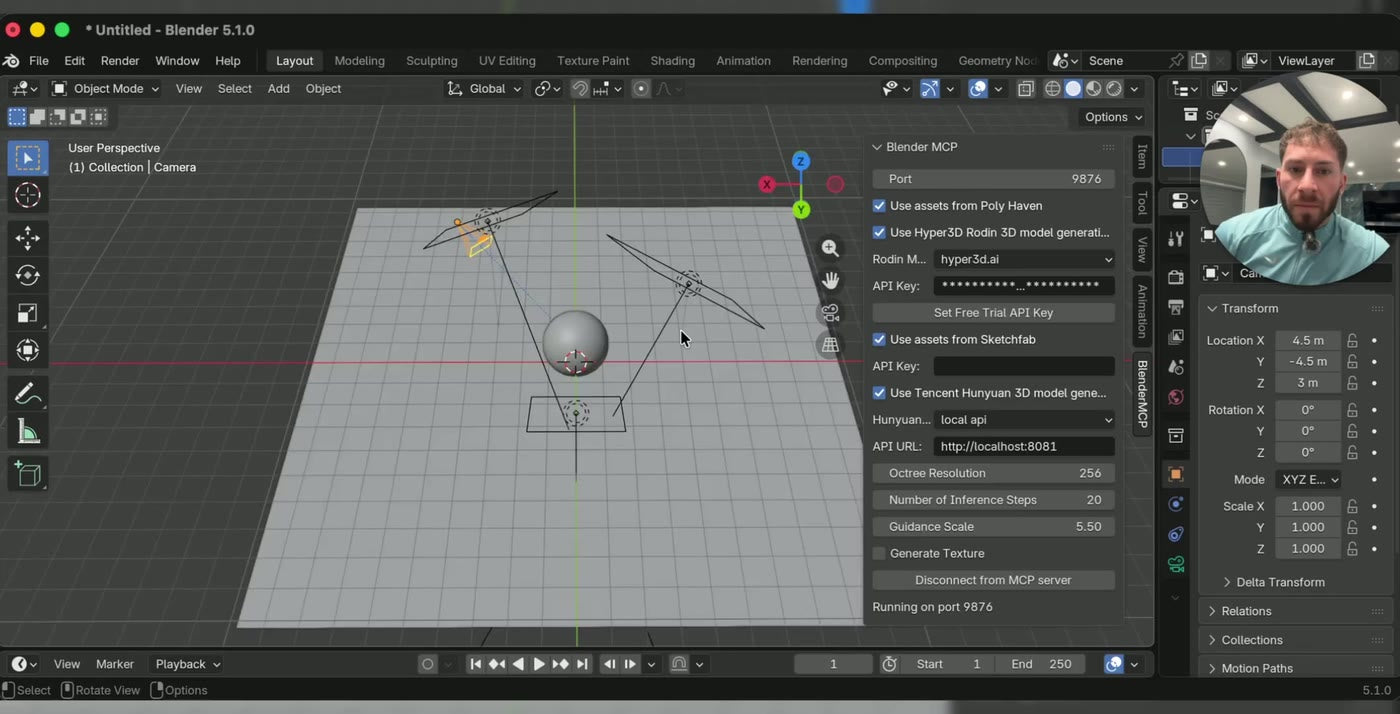
Task: Click the zoom magnifier viewport icon
Action: click(830, 248)
